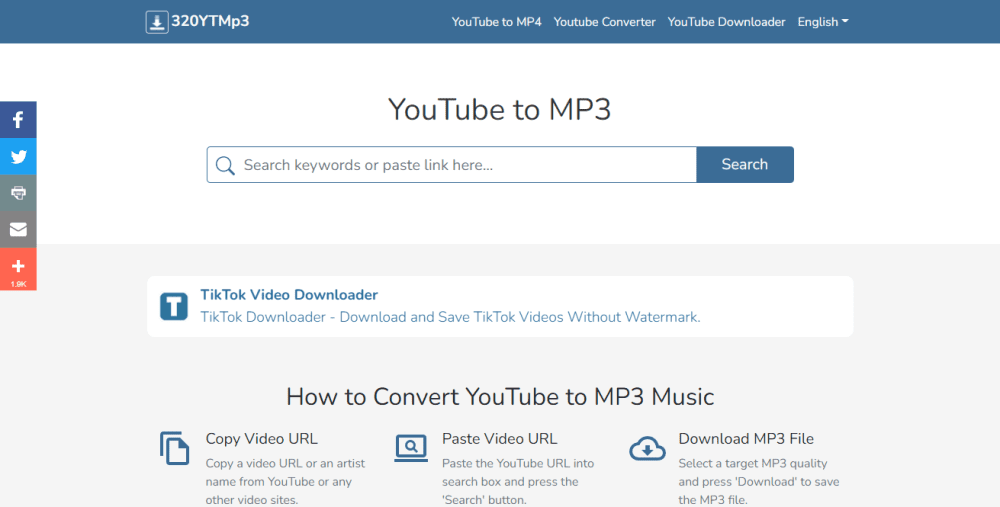
Task: Share the page on Facebook
Action: tap(18, 120)
